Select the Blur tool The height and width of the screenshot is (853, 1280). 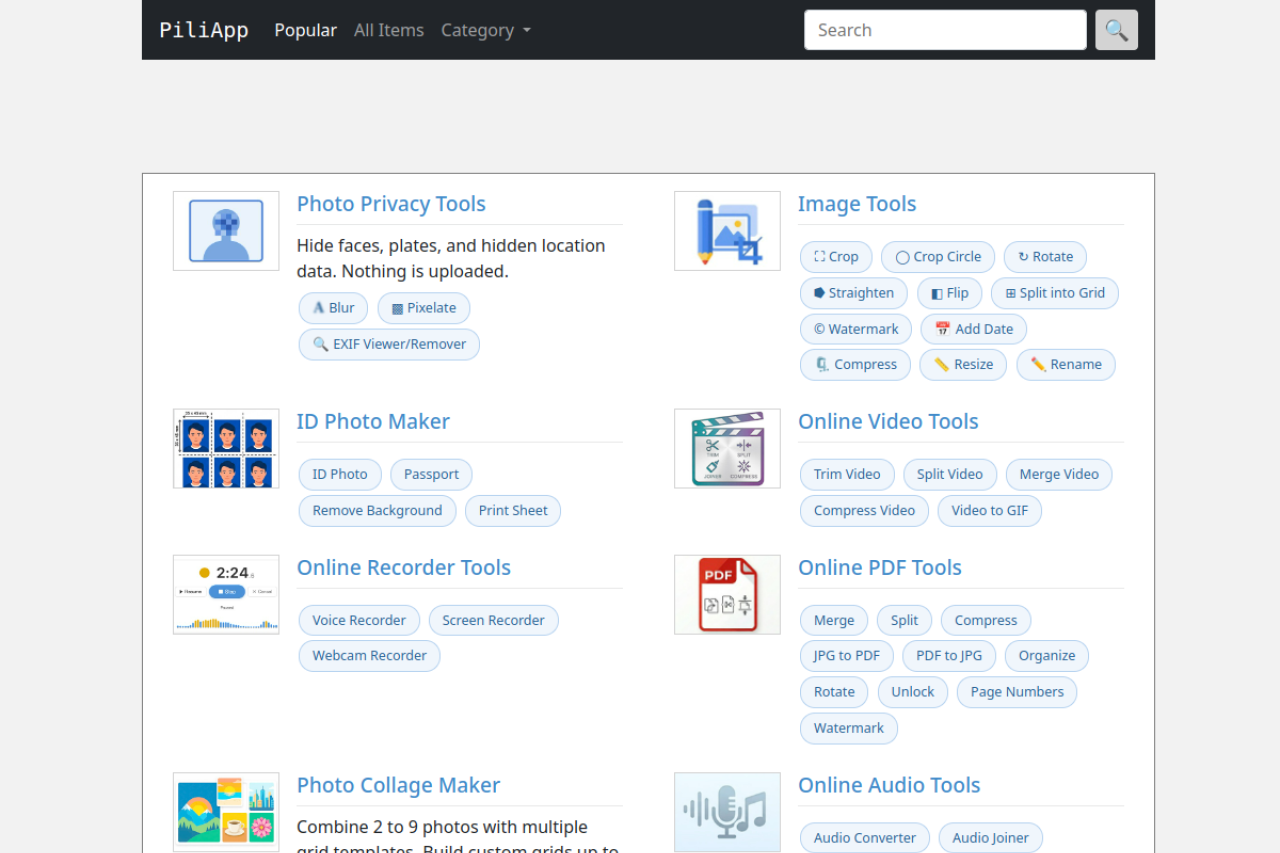tap(333, 308)
